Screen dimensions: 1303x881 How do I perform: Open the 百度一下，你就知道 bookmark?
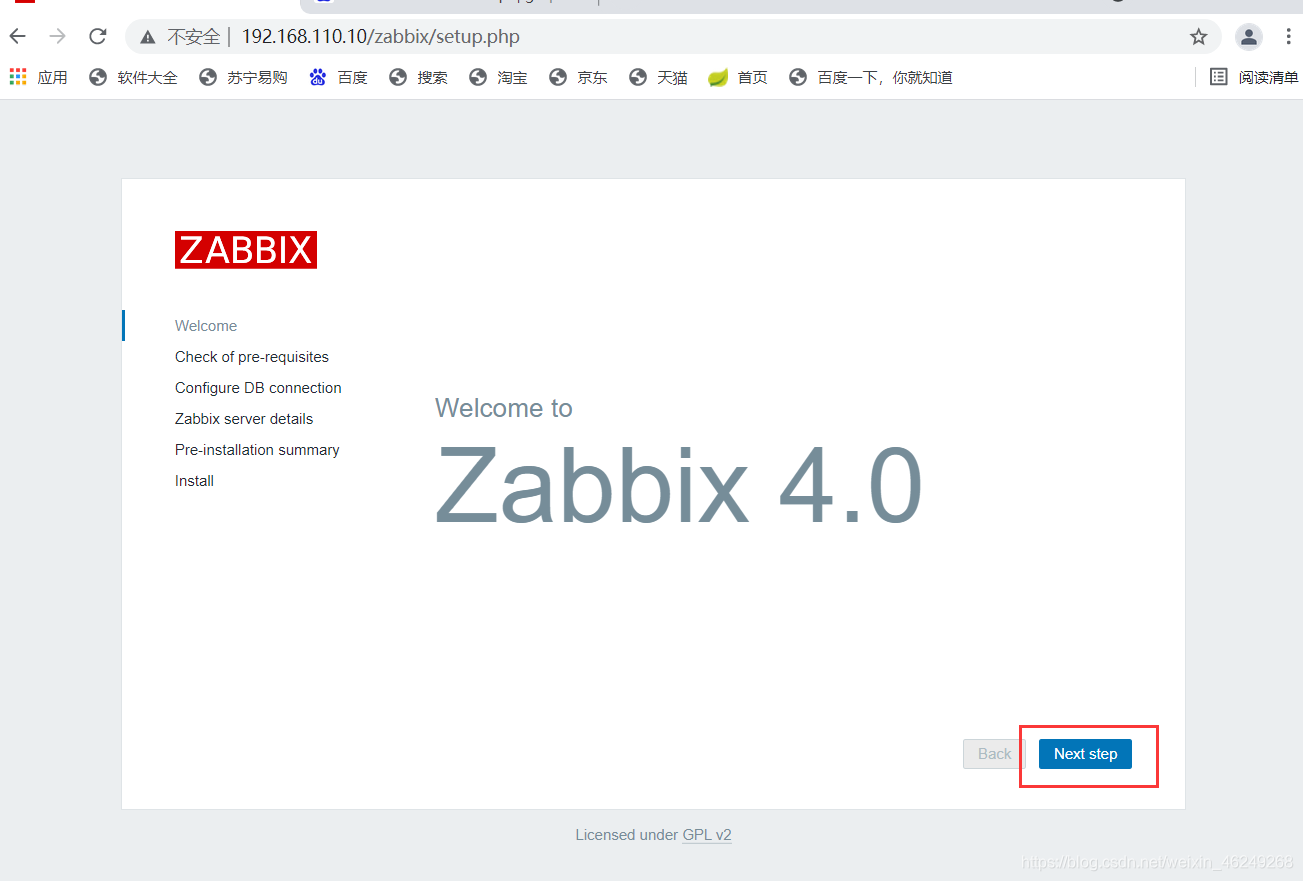[870, 77]
